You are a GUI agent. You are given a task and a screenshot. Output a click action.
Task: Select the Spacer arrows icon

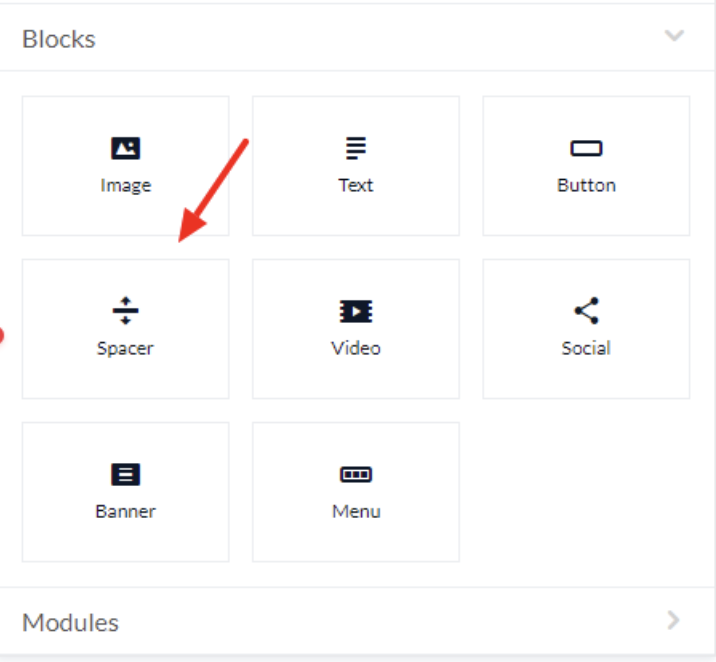pyautogui.click(x=126, y=311)
